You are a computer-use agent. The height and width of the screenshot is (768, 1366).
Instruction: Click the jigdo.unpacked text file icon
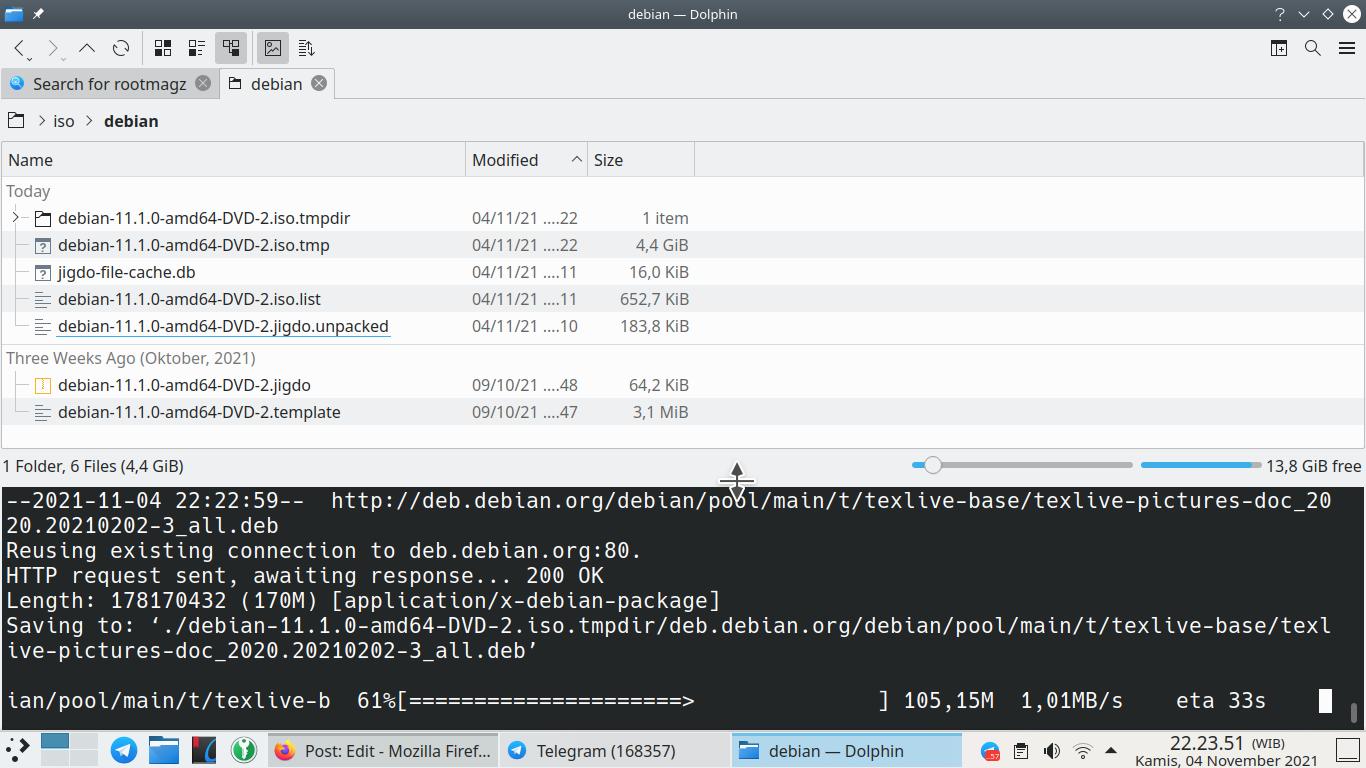(x=42, y=326)
